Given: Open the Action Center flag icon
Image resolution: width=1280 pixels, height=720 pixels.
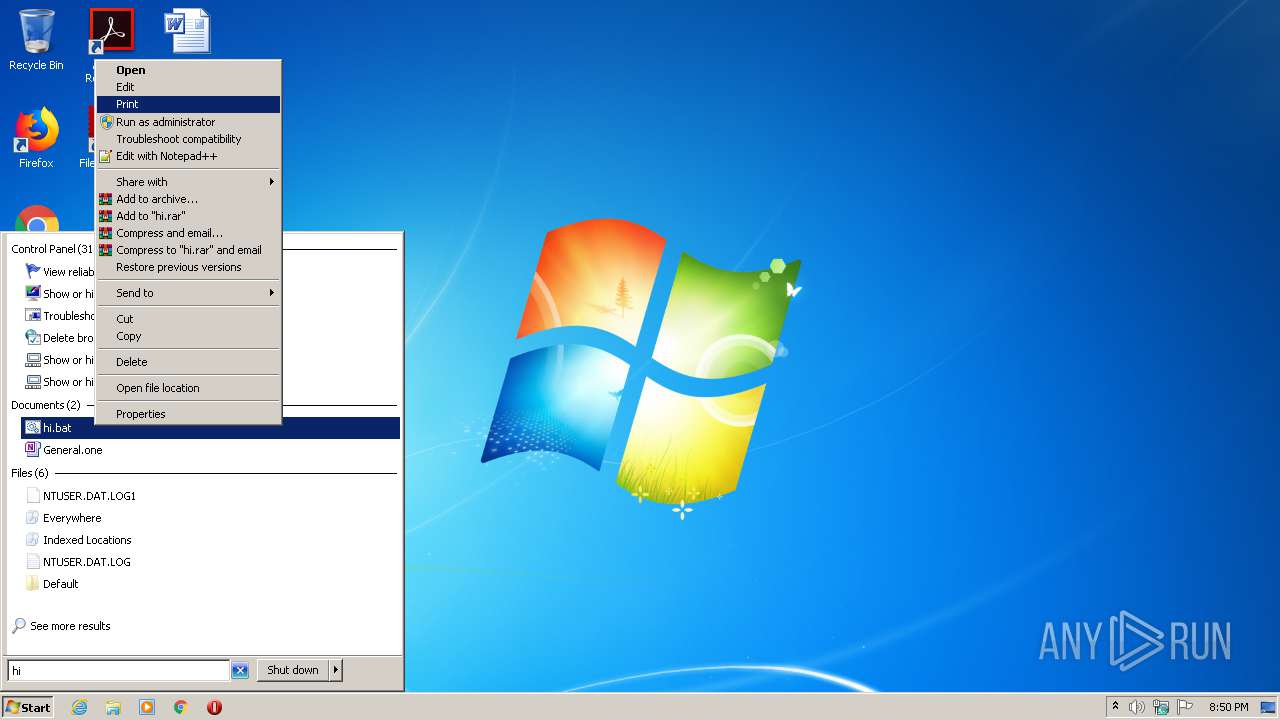Looking at the screenshot, I should (x=1185, y=707).
